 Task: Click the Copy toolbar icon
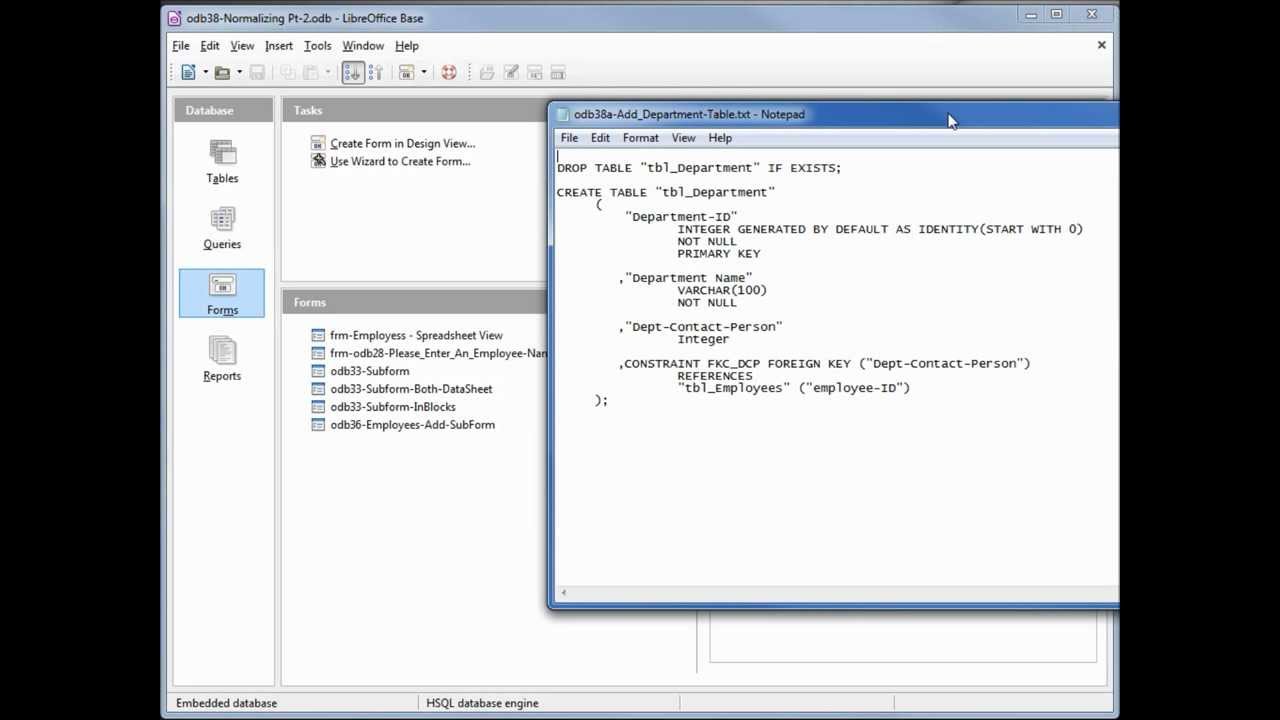(x=288, y=72)
